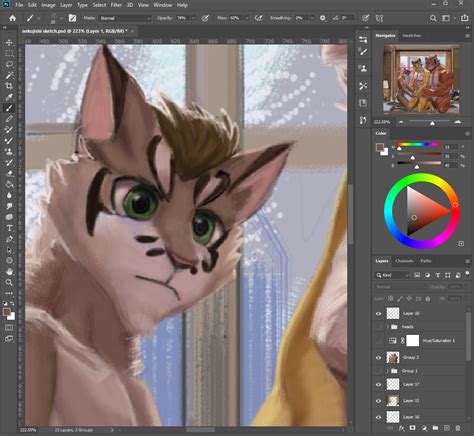This screenshot has width=474, height=436.
Task: Expand the Group 1 folder
Action: 387,371
